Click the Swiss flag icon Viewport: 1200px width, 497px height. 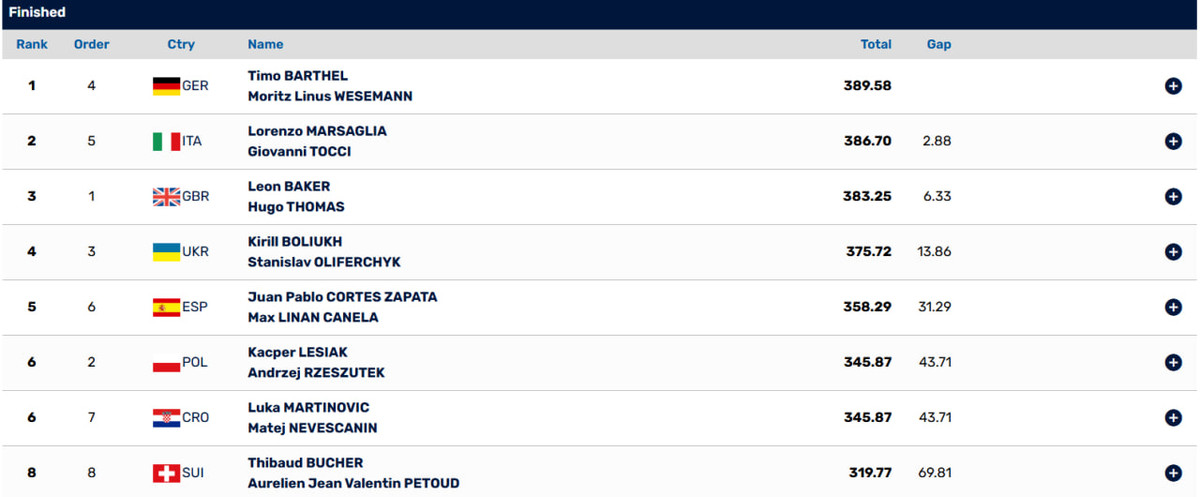point(166,473)
